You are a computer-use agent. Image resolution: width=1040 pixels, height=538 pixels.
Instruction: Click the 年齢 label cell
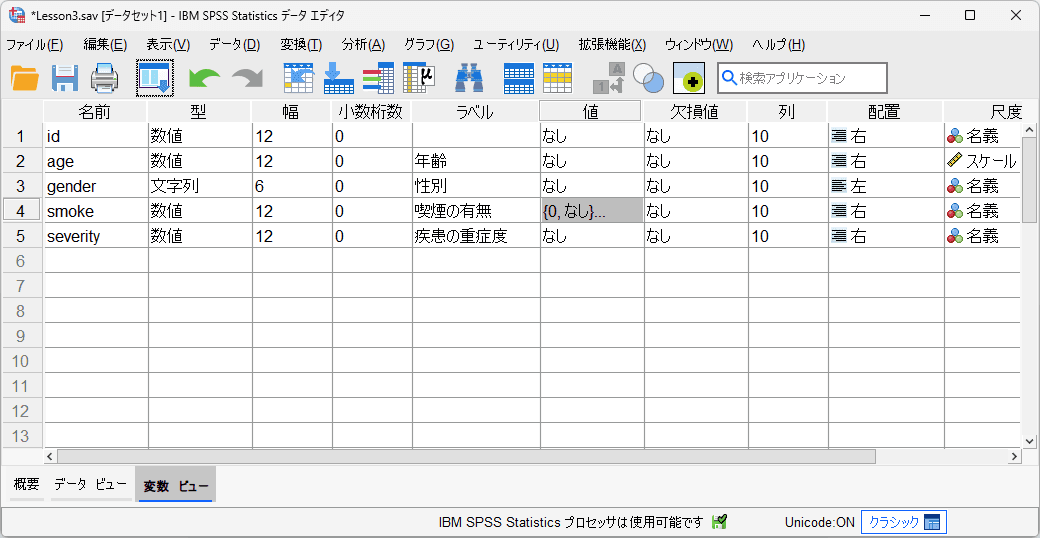click(476, 161)
